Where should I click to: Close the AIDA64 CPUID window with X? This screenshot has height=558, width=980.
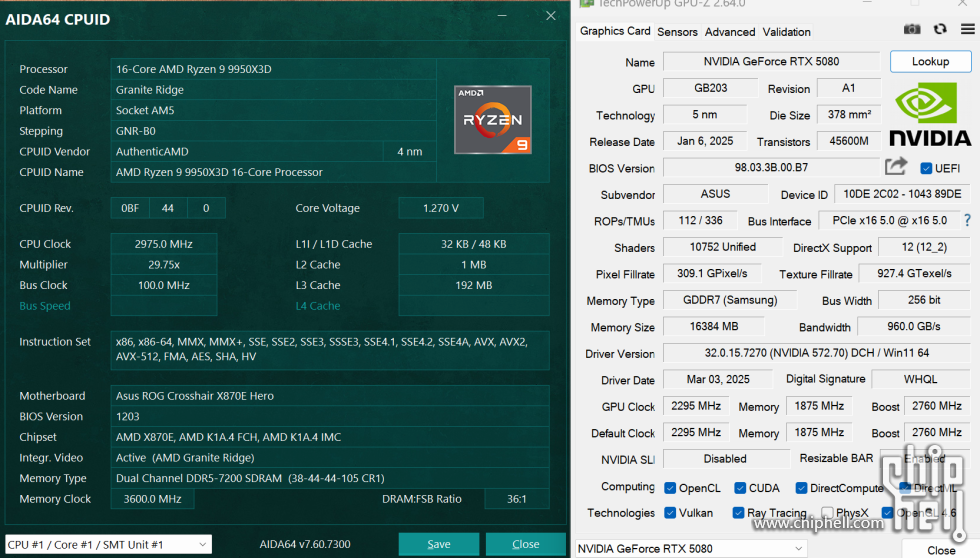point(551,16)
